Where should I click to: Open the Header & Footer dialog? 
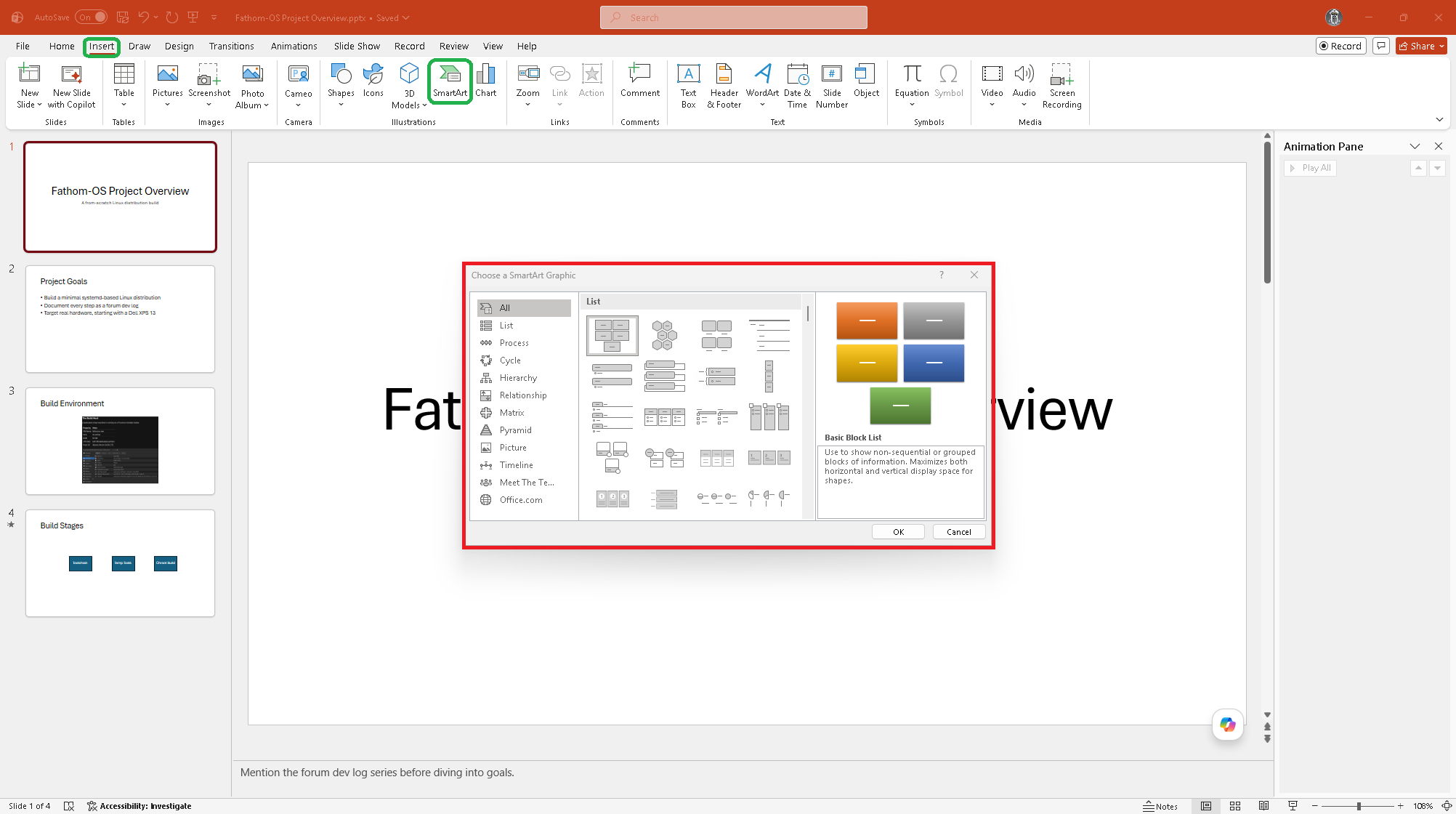[724, 86]
